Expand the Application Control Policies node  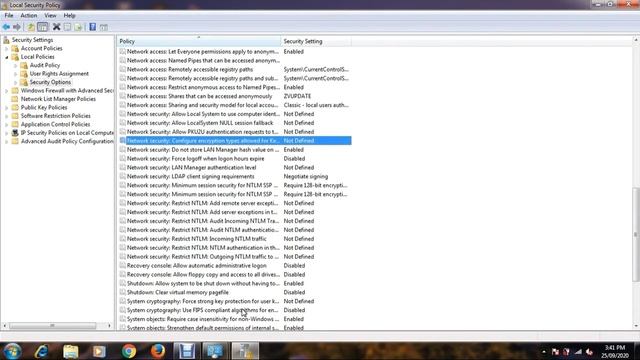(7, 124)
